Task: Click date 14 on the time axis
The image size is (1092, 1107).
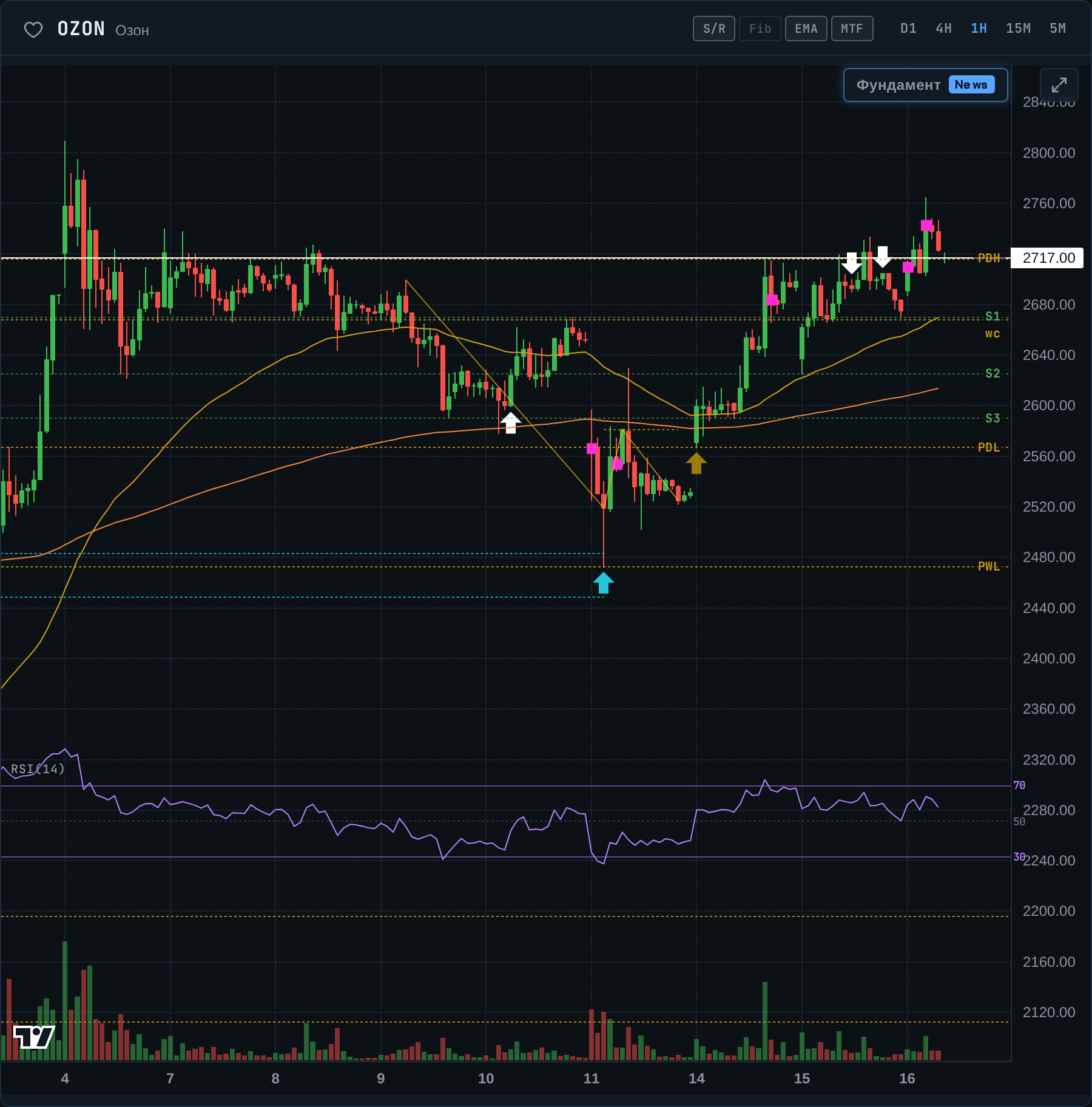Action: (x=696, y=1078)
